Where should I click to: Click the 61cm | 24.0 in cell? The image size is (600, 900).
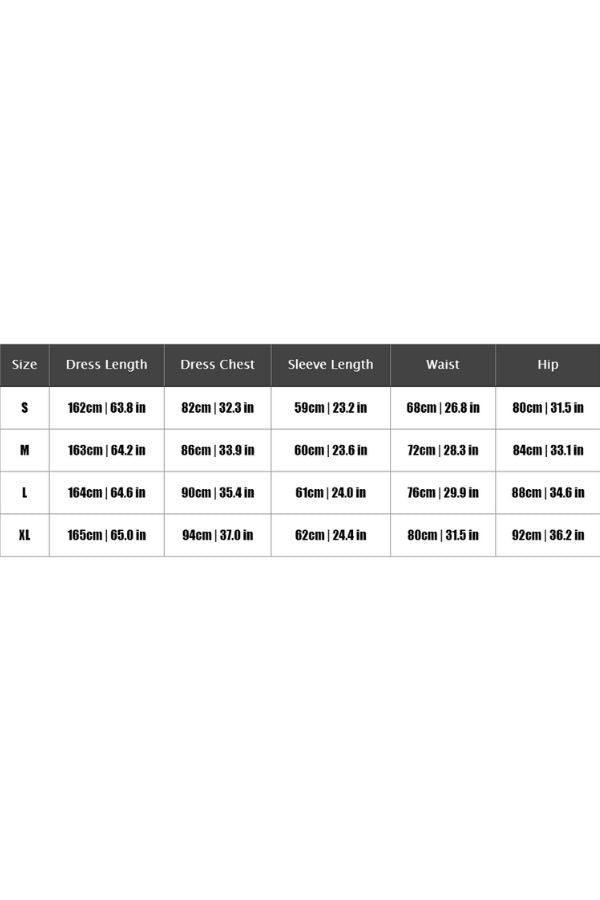click(x=330, y=493)
